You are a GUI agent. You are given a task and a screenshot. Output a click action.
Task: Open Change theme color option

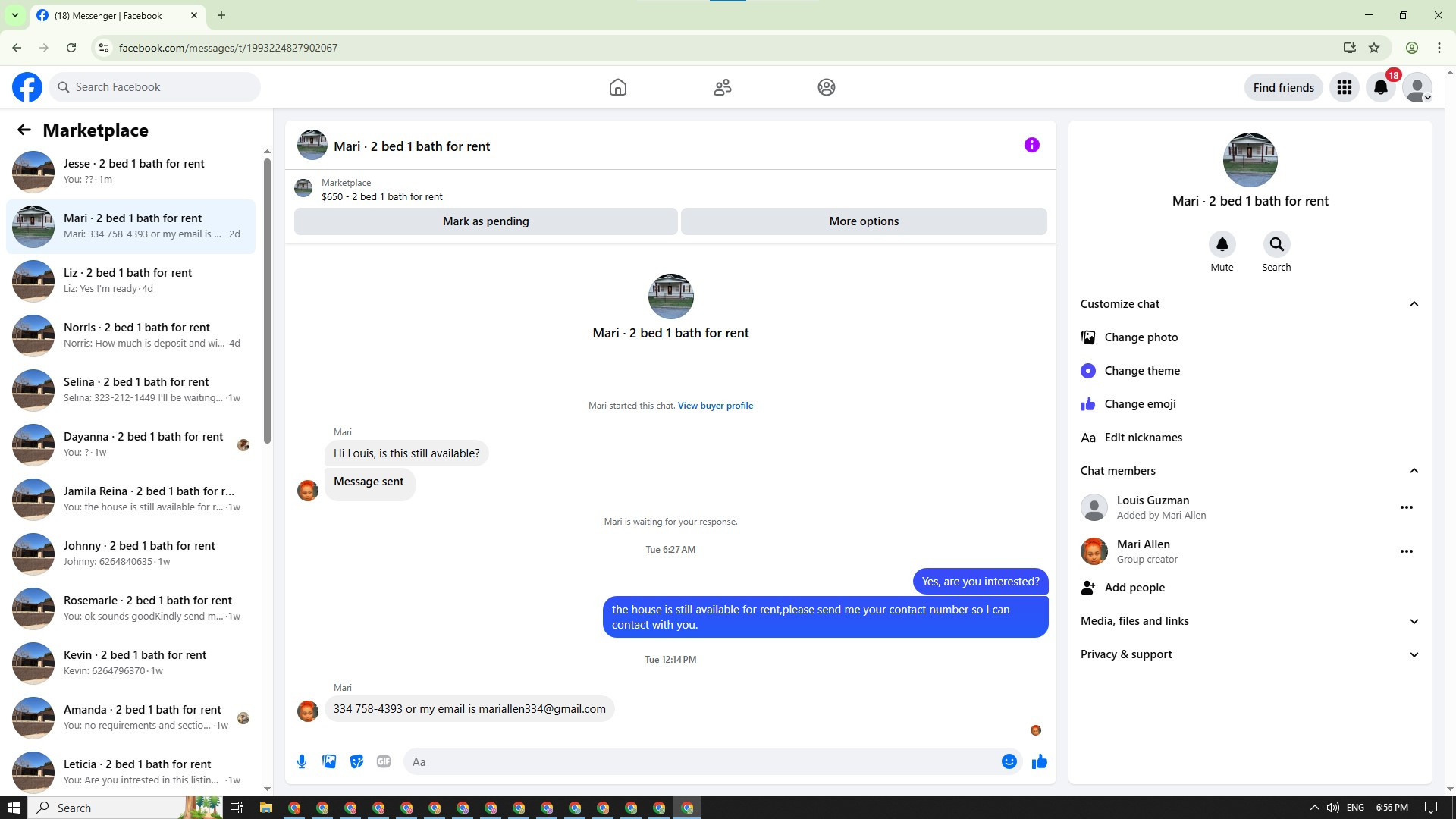pos(1141,371)
